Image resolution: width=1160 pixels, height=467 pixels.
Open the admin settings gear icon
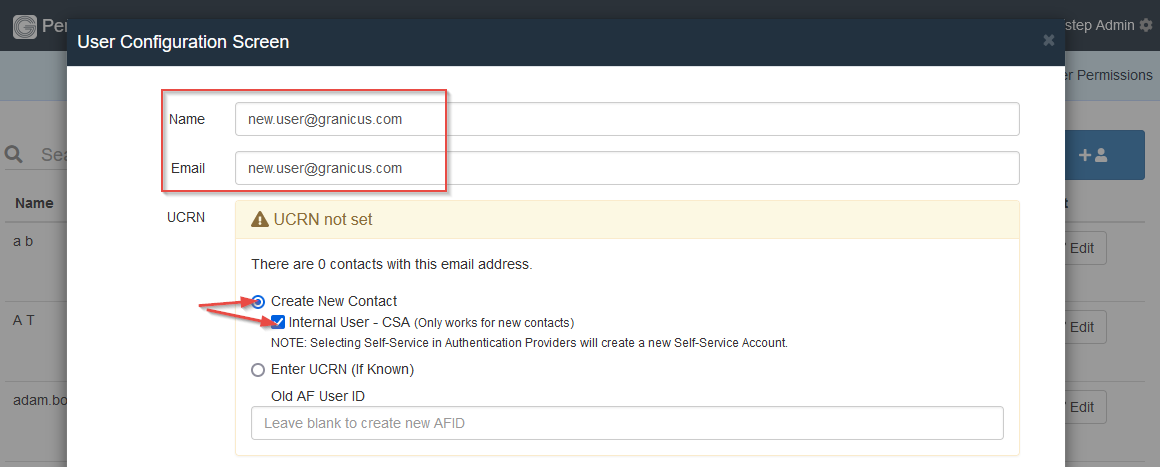(x=1146, y=25)
